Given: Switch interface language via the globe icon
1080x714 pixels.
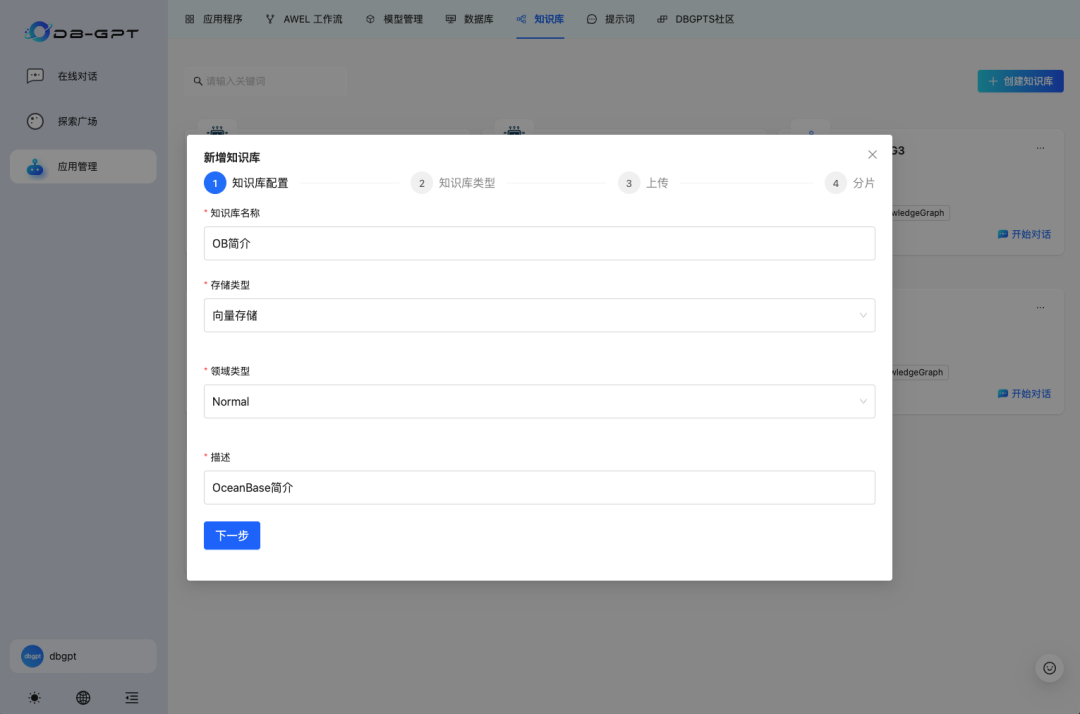Looking at the screenshot, I should (x=83, y=697).
